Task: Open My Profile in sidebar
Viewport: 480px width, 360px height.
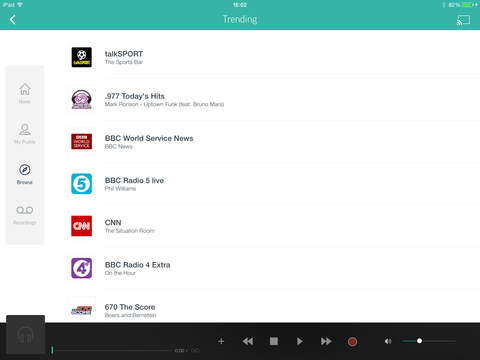Action: pos(25,133)
